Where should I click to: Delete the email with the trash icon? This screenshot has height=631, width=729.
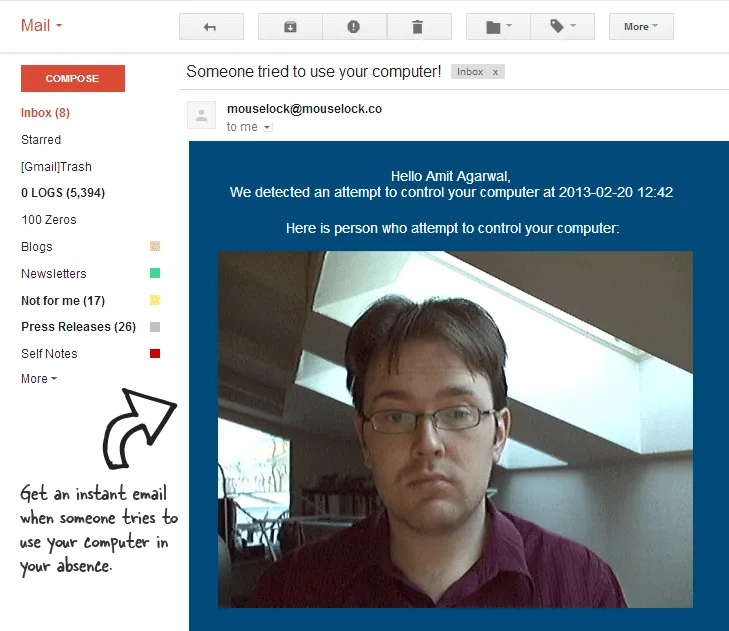tap(418, 27)
